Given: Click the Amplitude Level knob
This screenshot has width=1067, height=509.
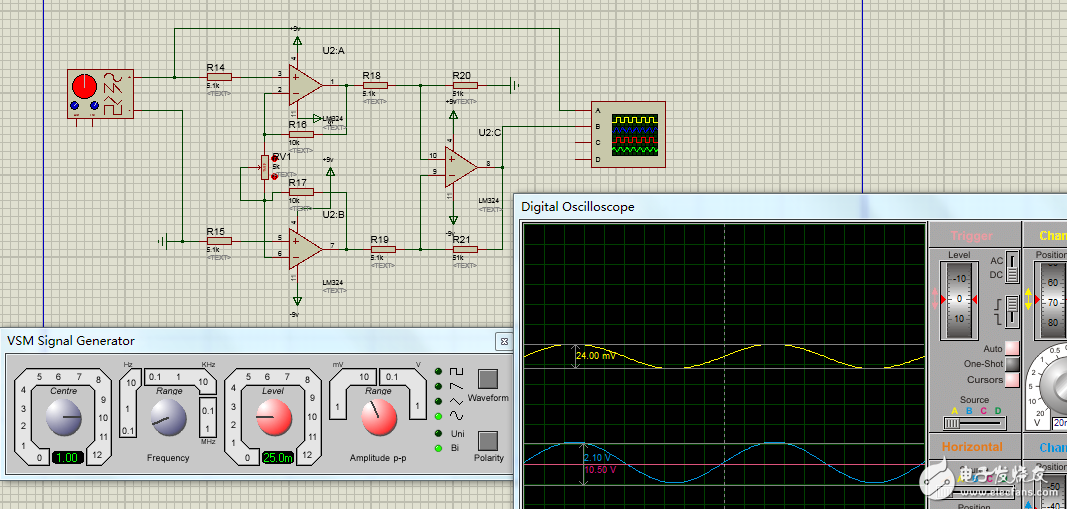Looking at the screenshot, I should coord(274,416).
